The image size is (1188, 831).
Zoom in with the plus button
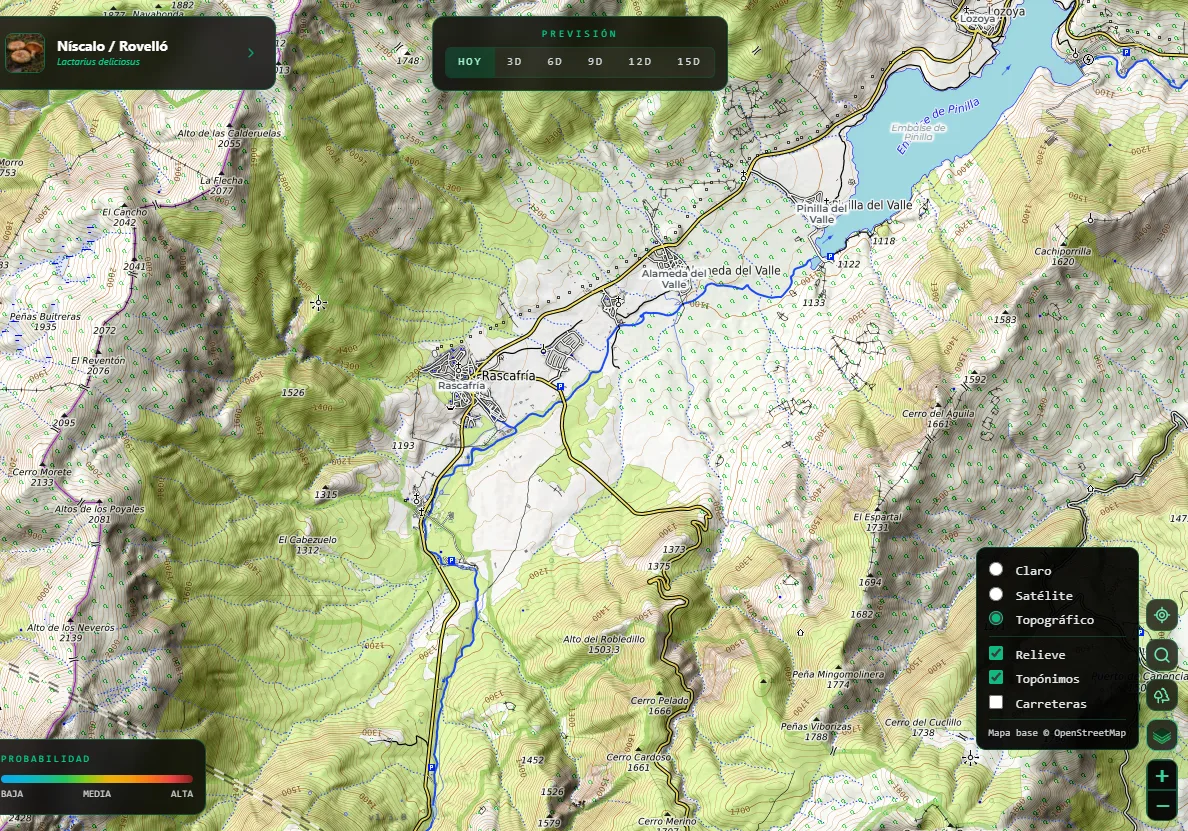tap(1161, 776)
